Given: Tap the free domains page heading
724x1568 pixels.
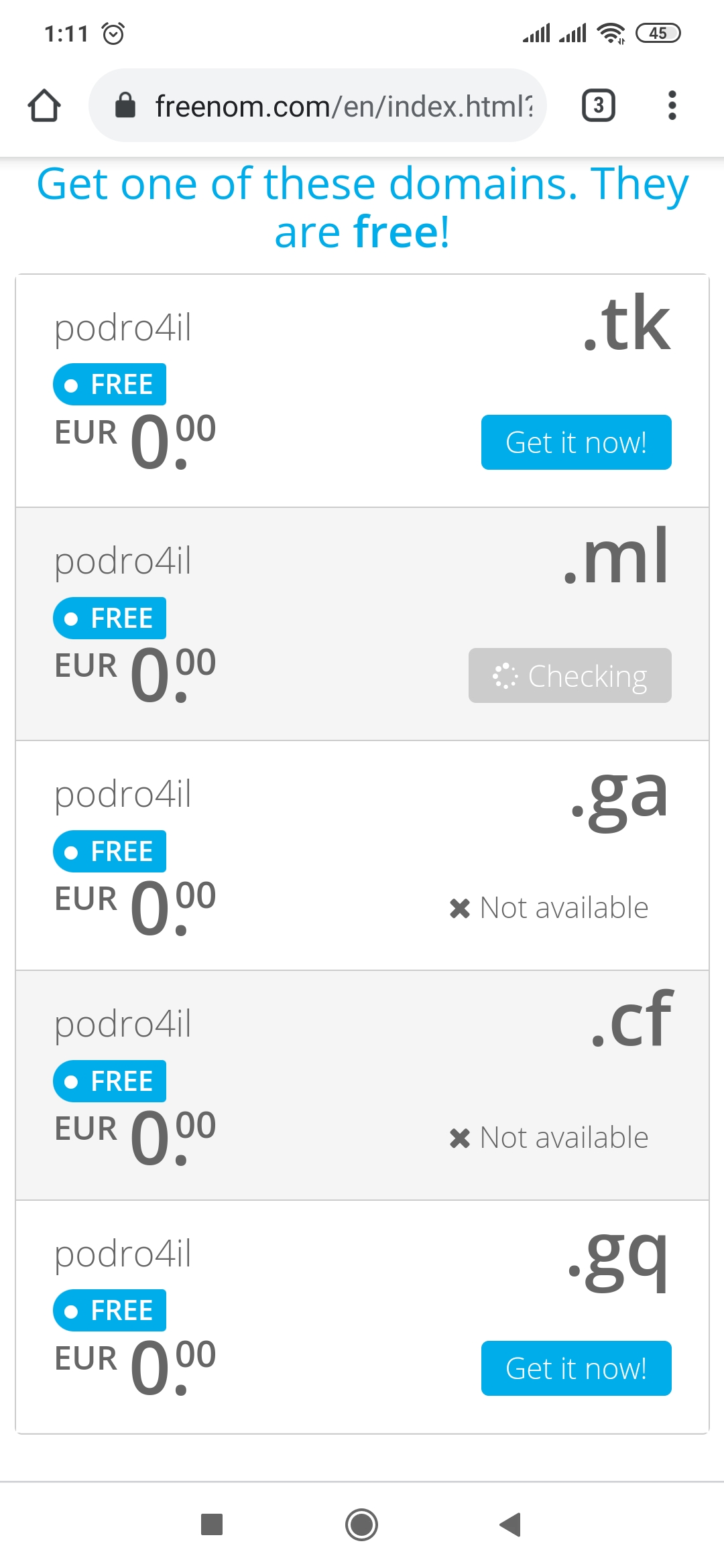Looking at the screenshot, I should tap(362, 208).
